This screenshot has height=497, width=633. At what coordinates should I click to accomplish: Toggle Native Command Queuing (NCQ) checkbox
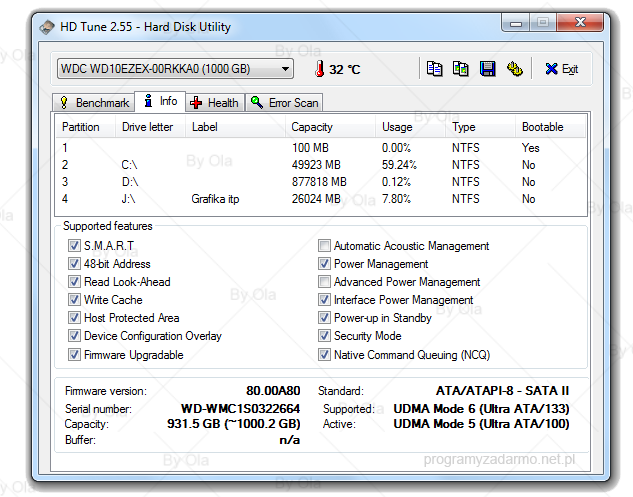(x=324, y=354)
